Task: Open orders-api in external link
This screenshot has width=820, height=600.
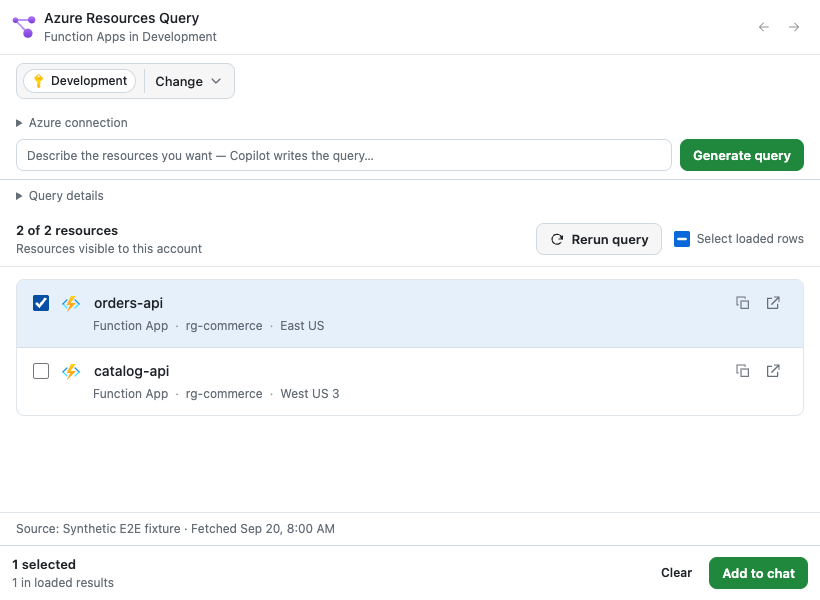Action: pyautogui.click(x=773, y=303)
